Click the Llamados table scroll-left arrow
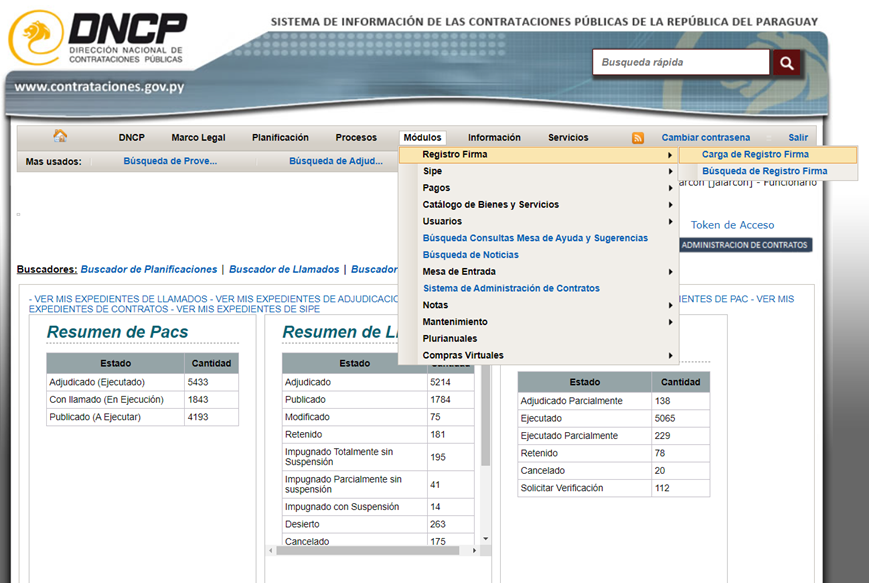The width and height of the screenshot is (869, 583). coord(271,551)
